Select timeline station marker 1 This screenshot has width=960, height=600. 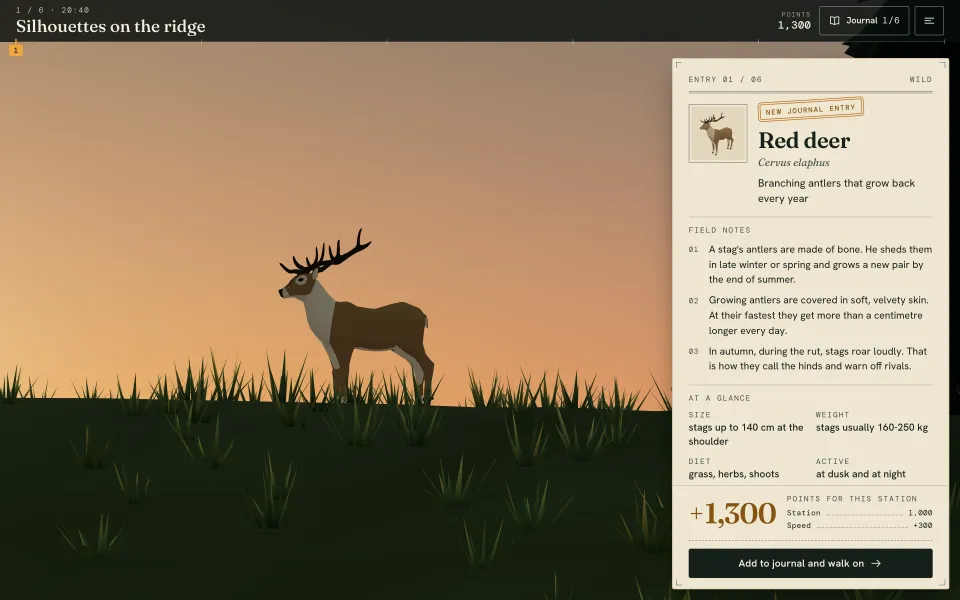[x=16, y=50]
